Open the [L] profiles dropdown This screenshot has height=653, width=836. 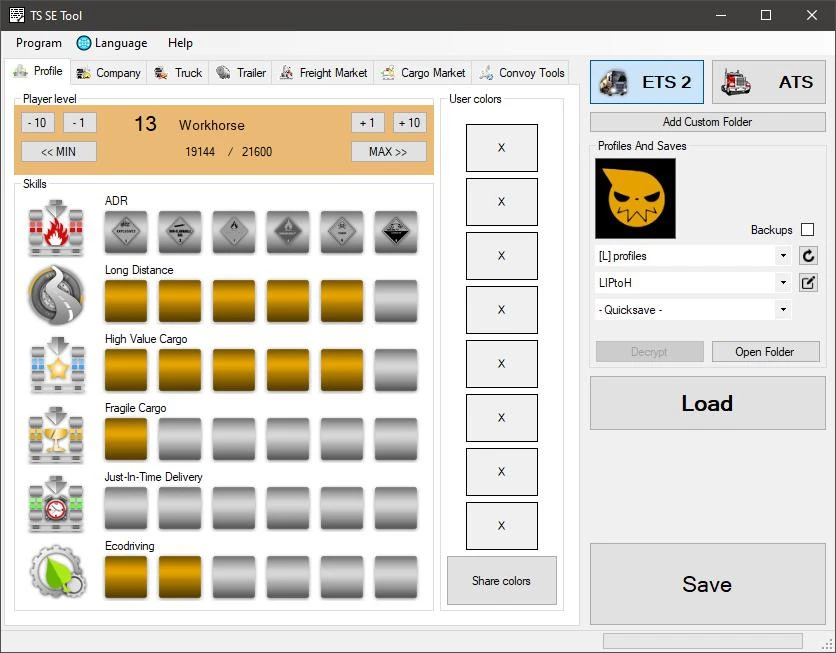(693, 256)
